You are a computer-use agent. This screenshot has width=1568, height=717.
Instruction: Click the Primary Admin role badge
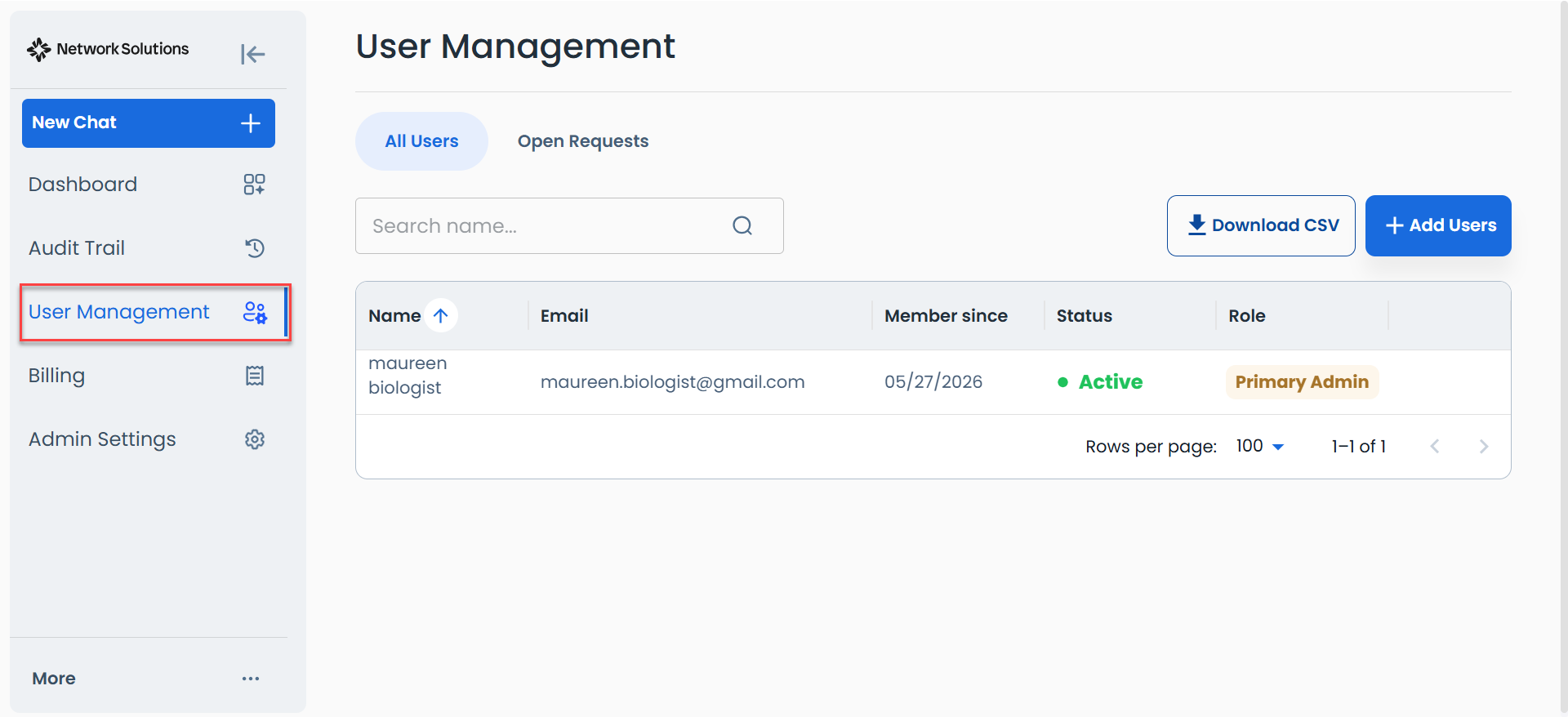[1302, 382]
